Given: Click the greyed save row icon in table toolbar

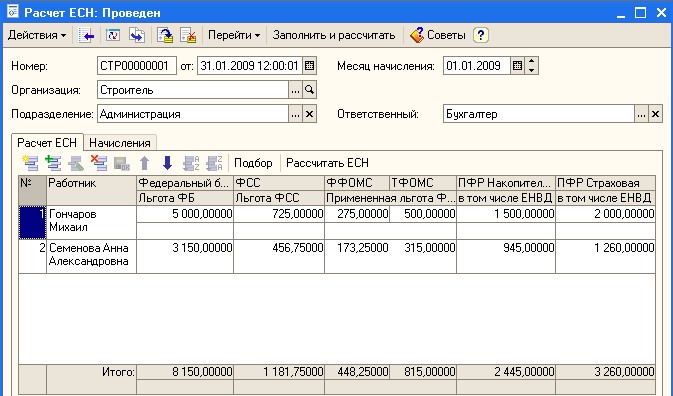Looking at the screenshot, I should pos(122,163).
